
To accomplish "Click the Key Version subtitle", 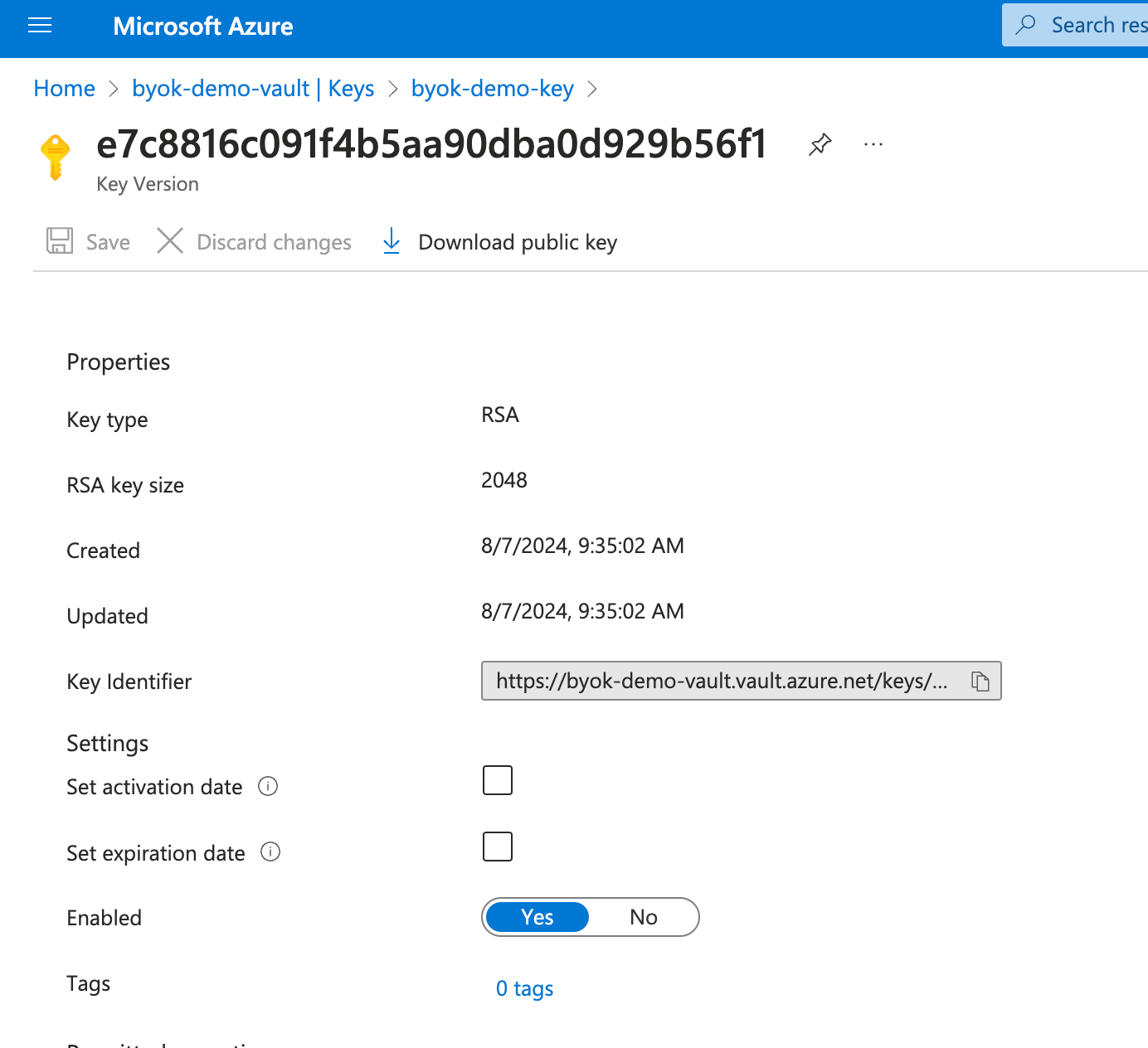I will click(x=148, y=184).
